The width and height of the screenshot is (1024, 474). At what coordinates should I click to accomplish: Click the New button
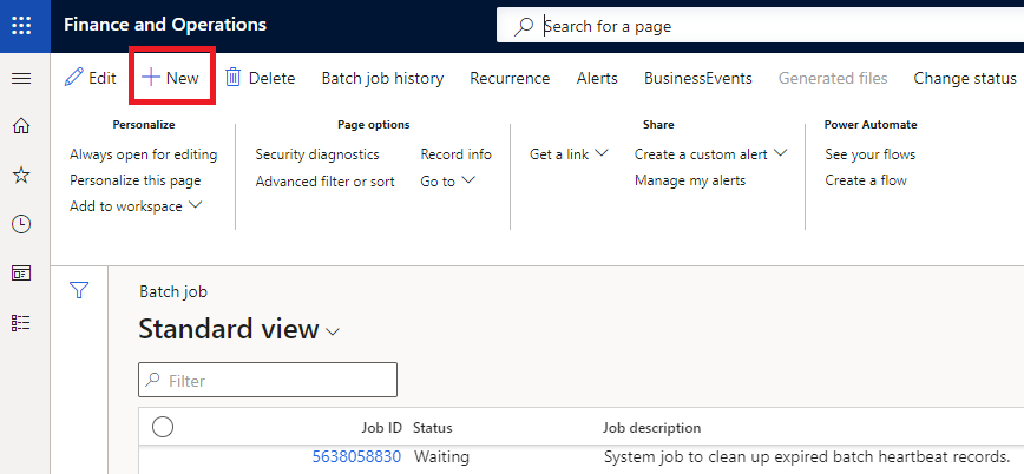(x=171, y=78)
